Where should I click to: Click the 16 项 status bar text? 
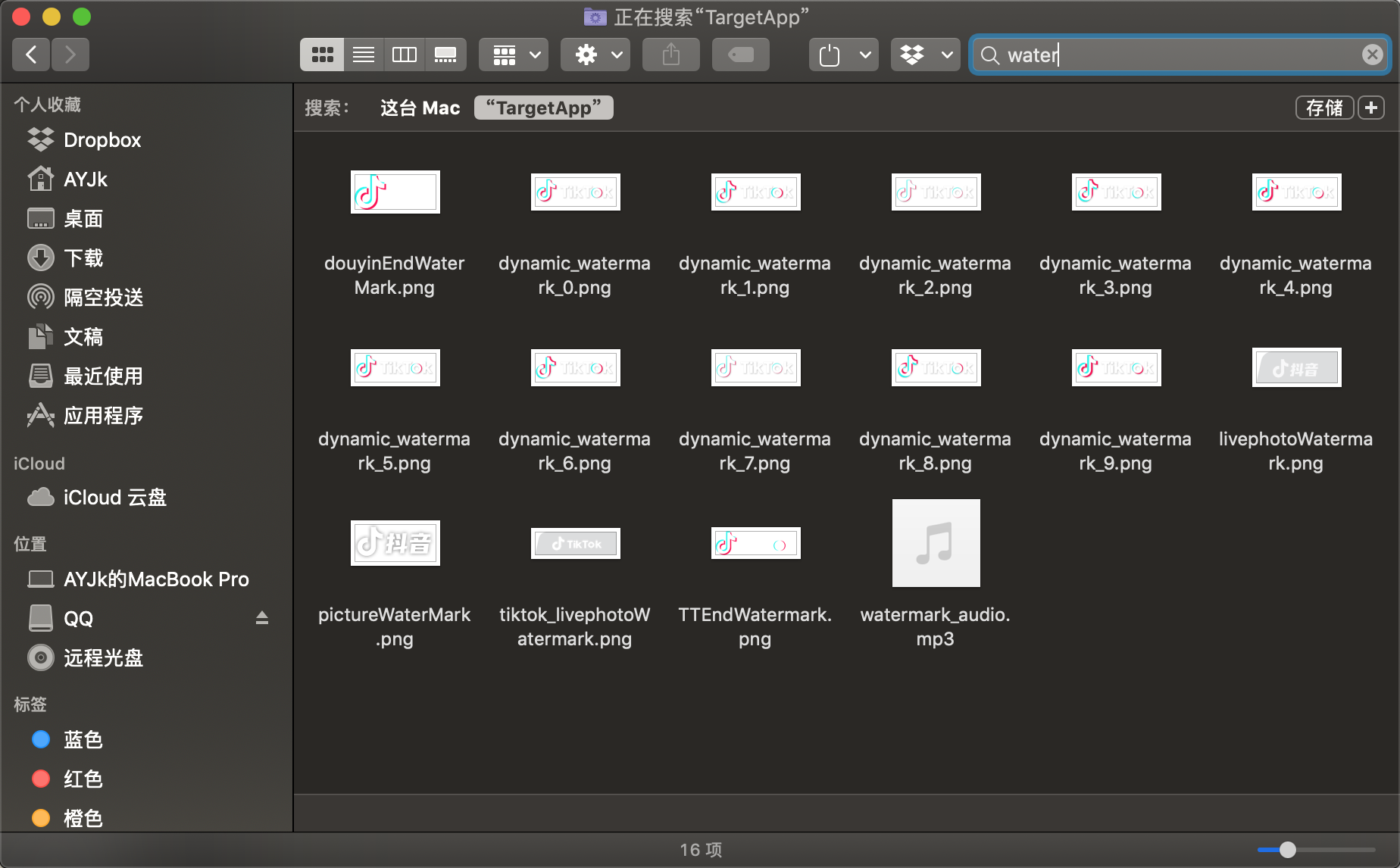tap(701, 850)
